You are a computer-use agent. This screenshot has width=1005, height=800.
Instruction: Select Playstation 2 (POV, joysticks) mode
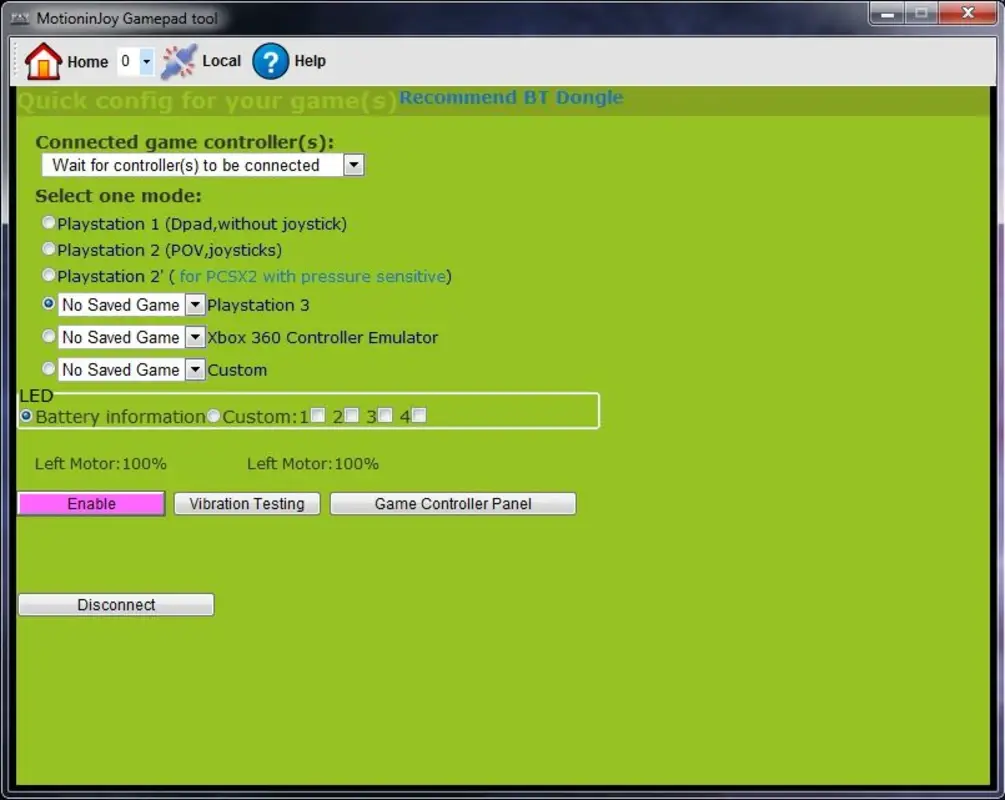coord(48,248)
